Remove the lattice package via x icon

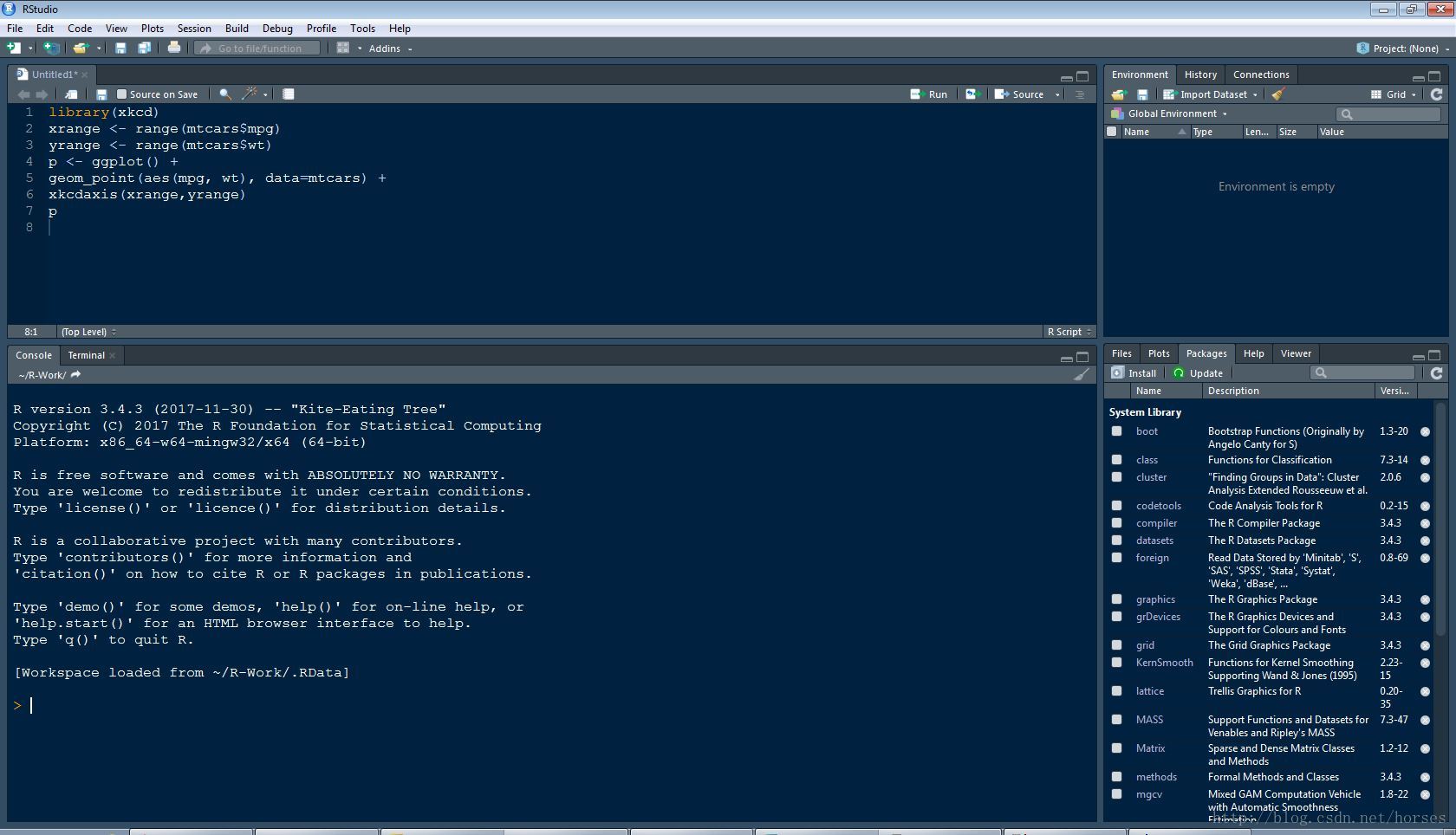[x=1425, y=691]
